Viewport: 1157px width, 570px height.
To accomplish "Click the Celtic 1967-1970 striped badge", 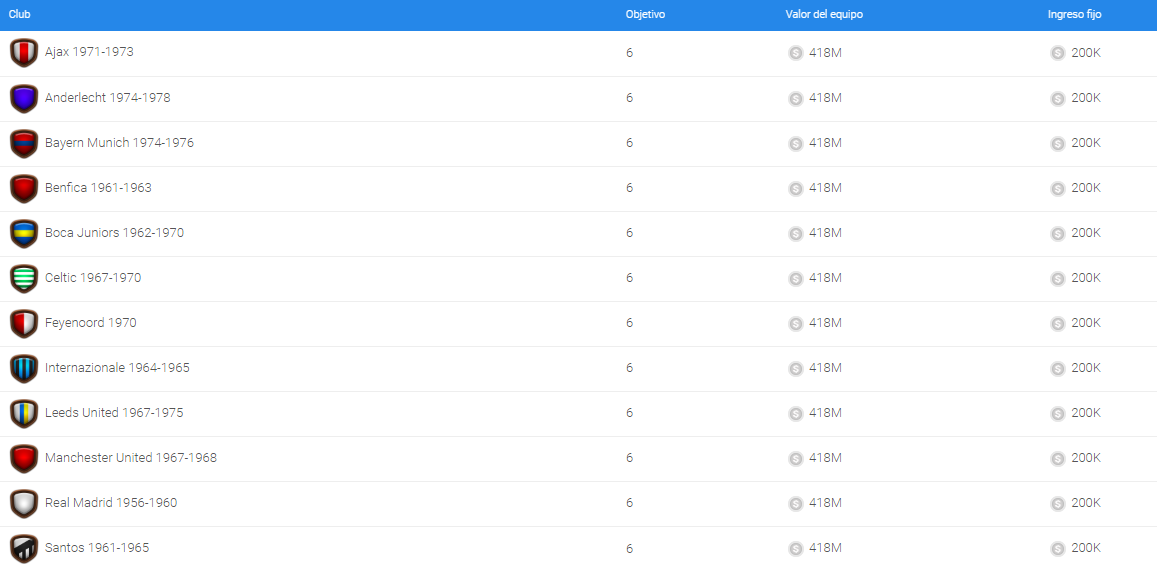I will (x=24, y=278).
